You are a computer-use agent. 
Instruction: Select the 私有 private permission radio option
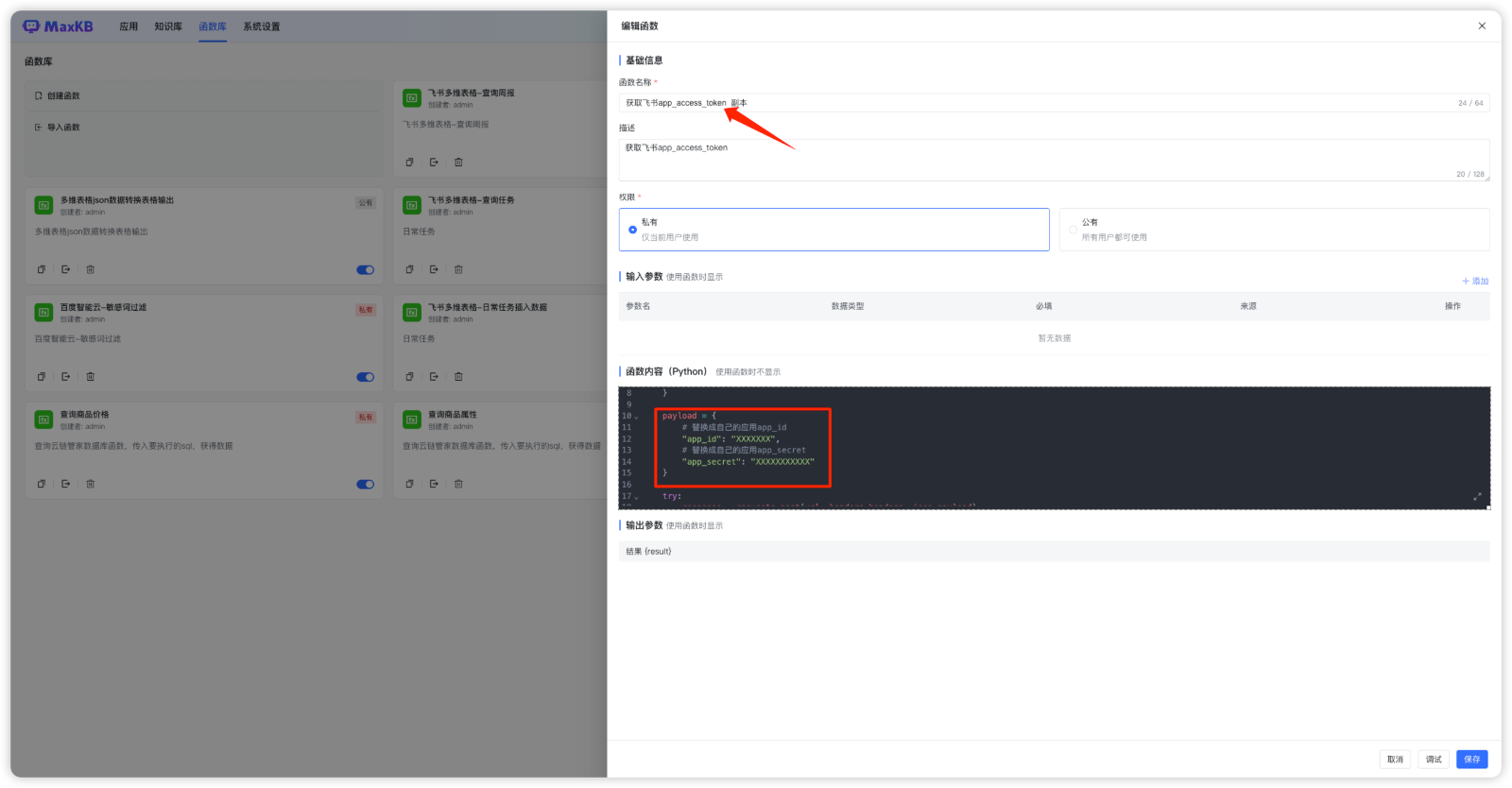[x=633, y=230]
